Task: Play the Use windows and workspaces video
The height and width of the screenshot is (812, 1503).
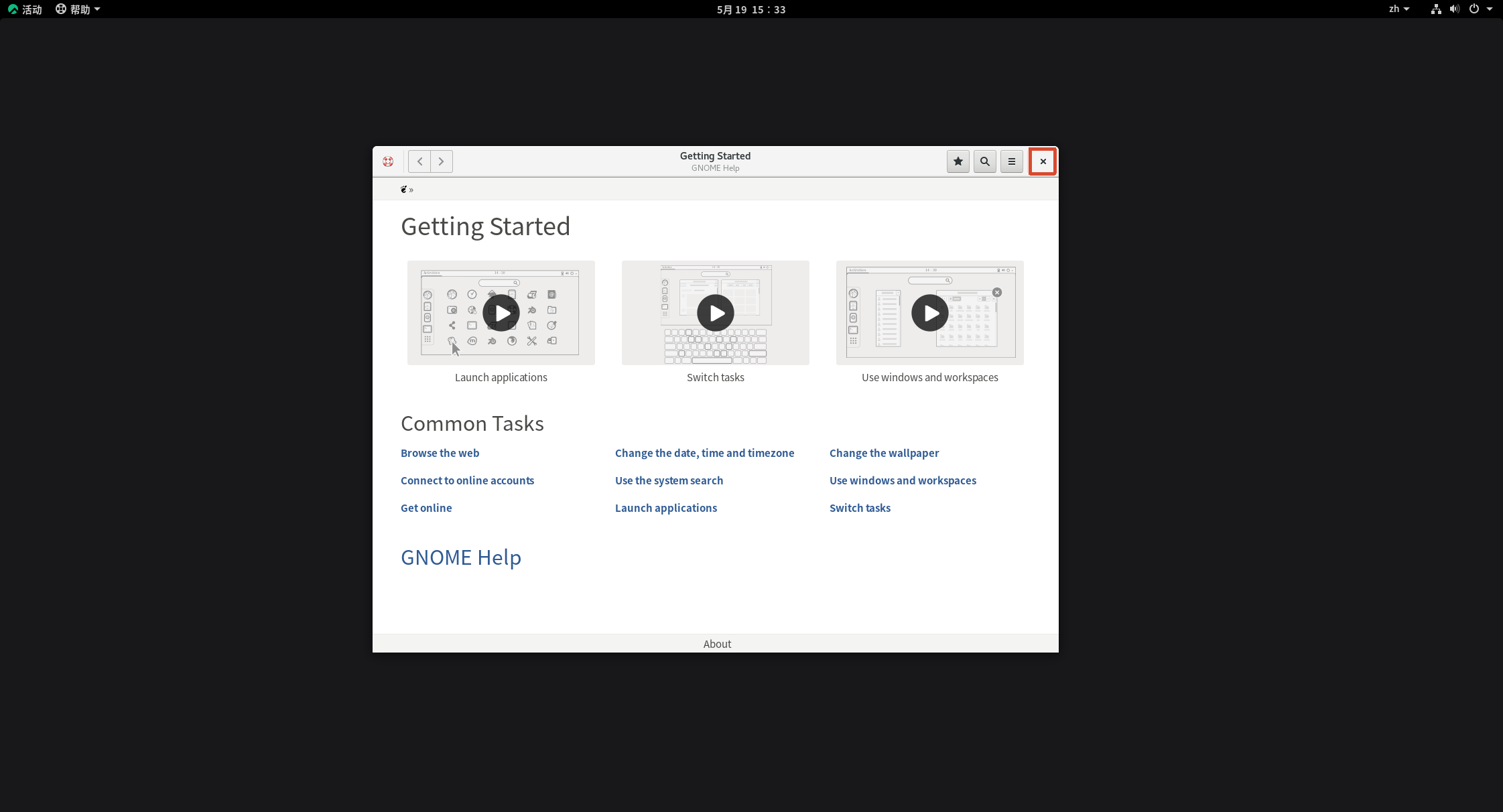Action: (930, 313)
